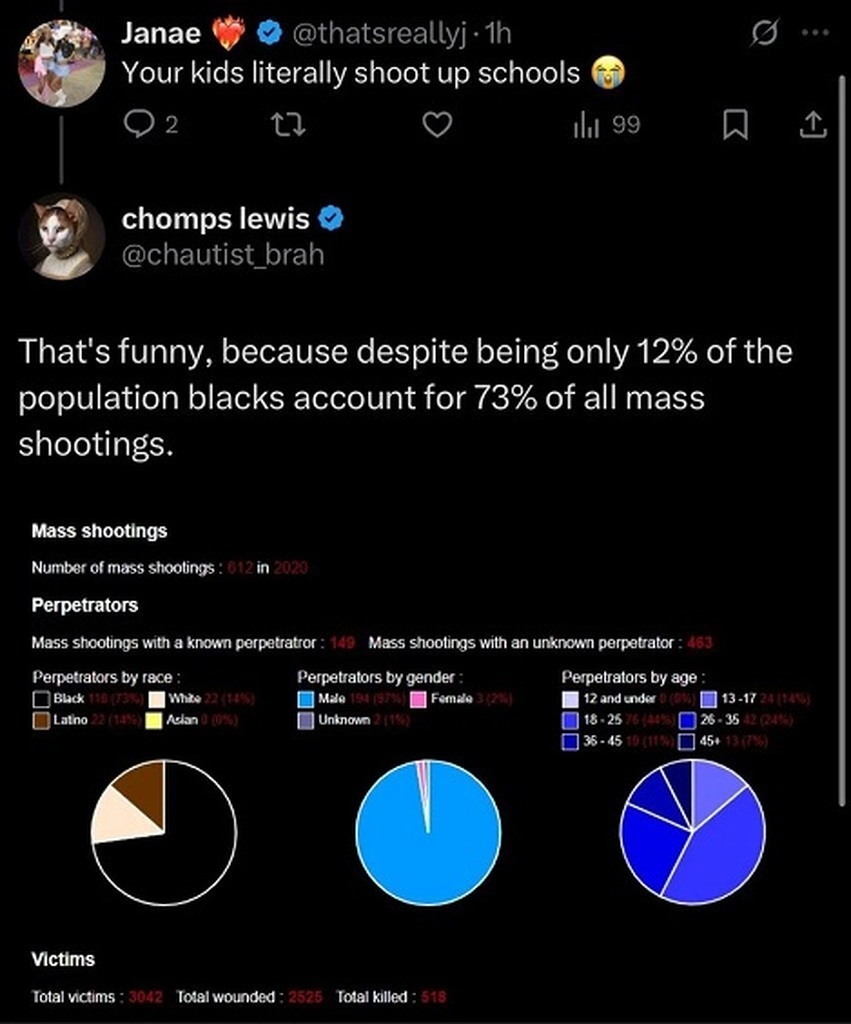This screenshot has height=1024, width=851.
Task: Click the brown Latino legend swatch
Action: [x=41, y=719]
